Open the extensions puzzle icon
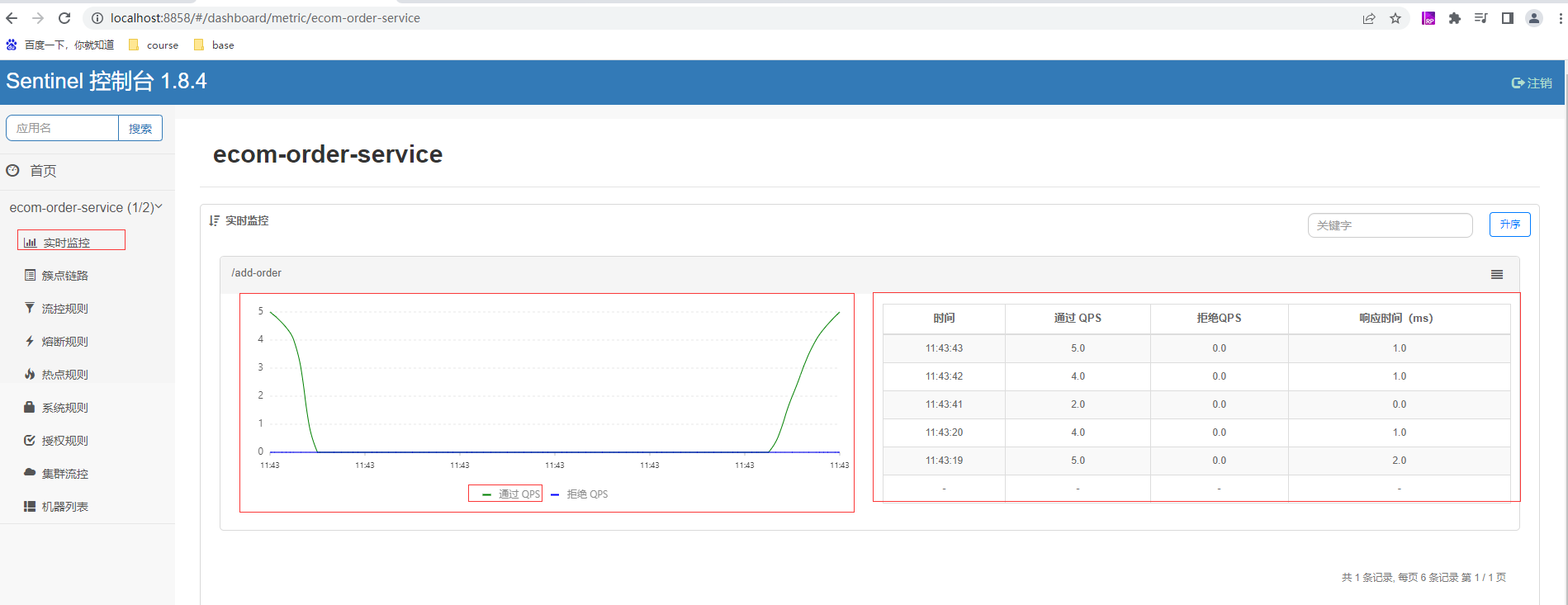1568x605 pixels. point(1455,18)
